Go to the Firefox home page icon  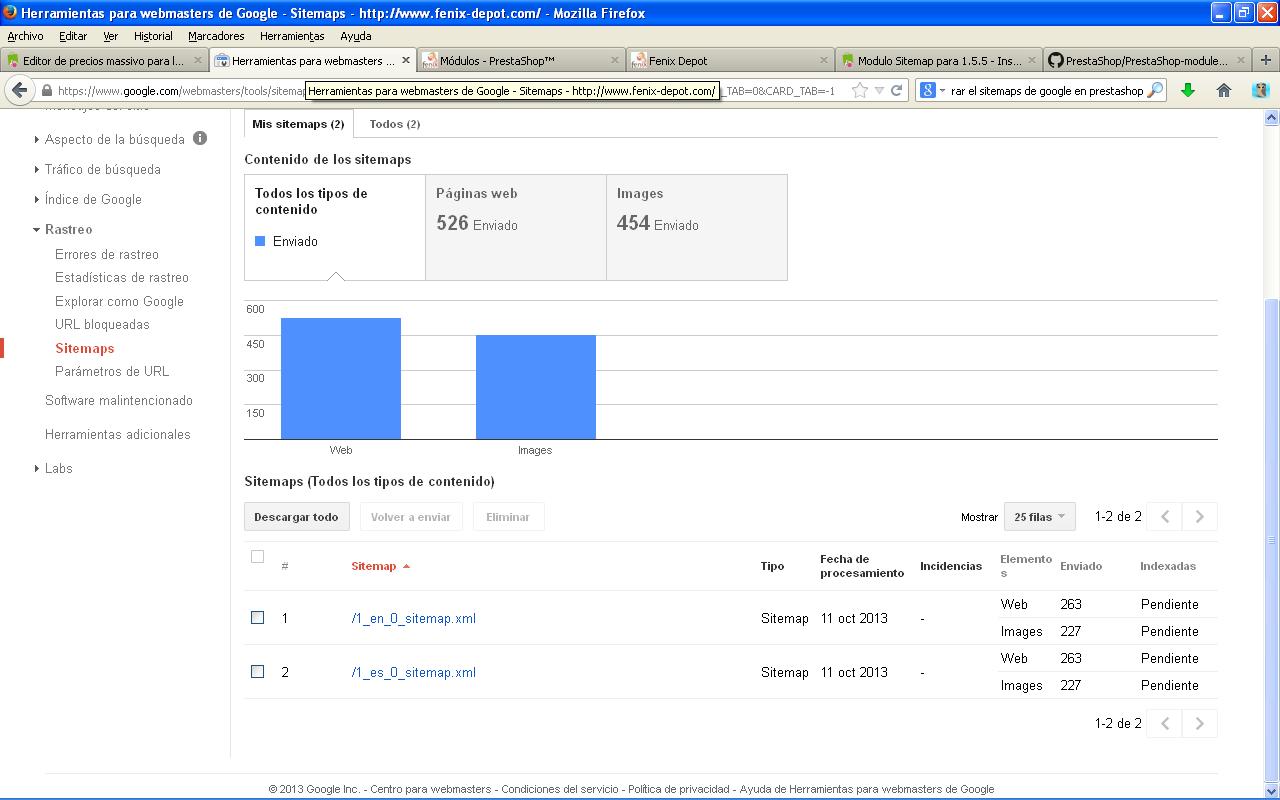click(1224, 90)
